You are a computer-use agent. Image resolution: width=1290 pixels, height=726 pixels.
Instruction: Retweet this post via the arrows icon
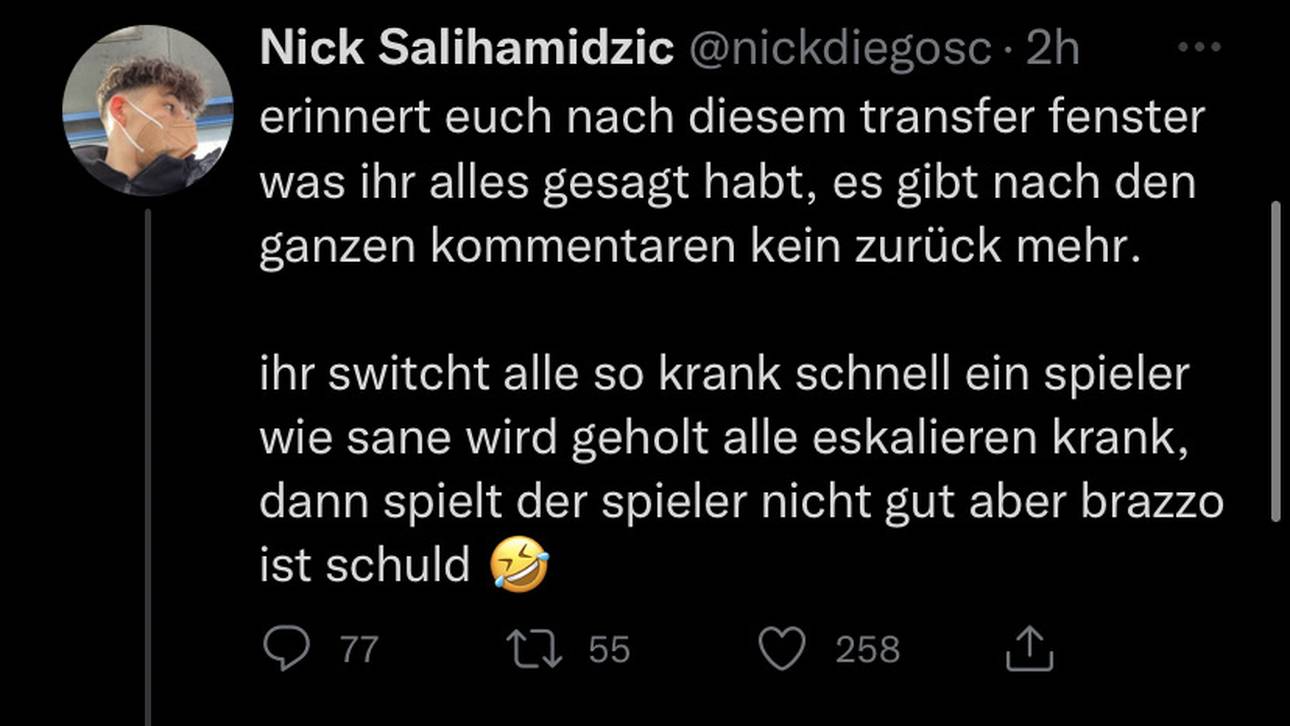536,651
